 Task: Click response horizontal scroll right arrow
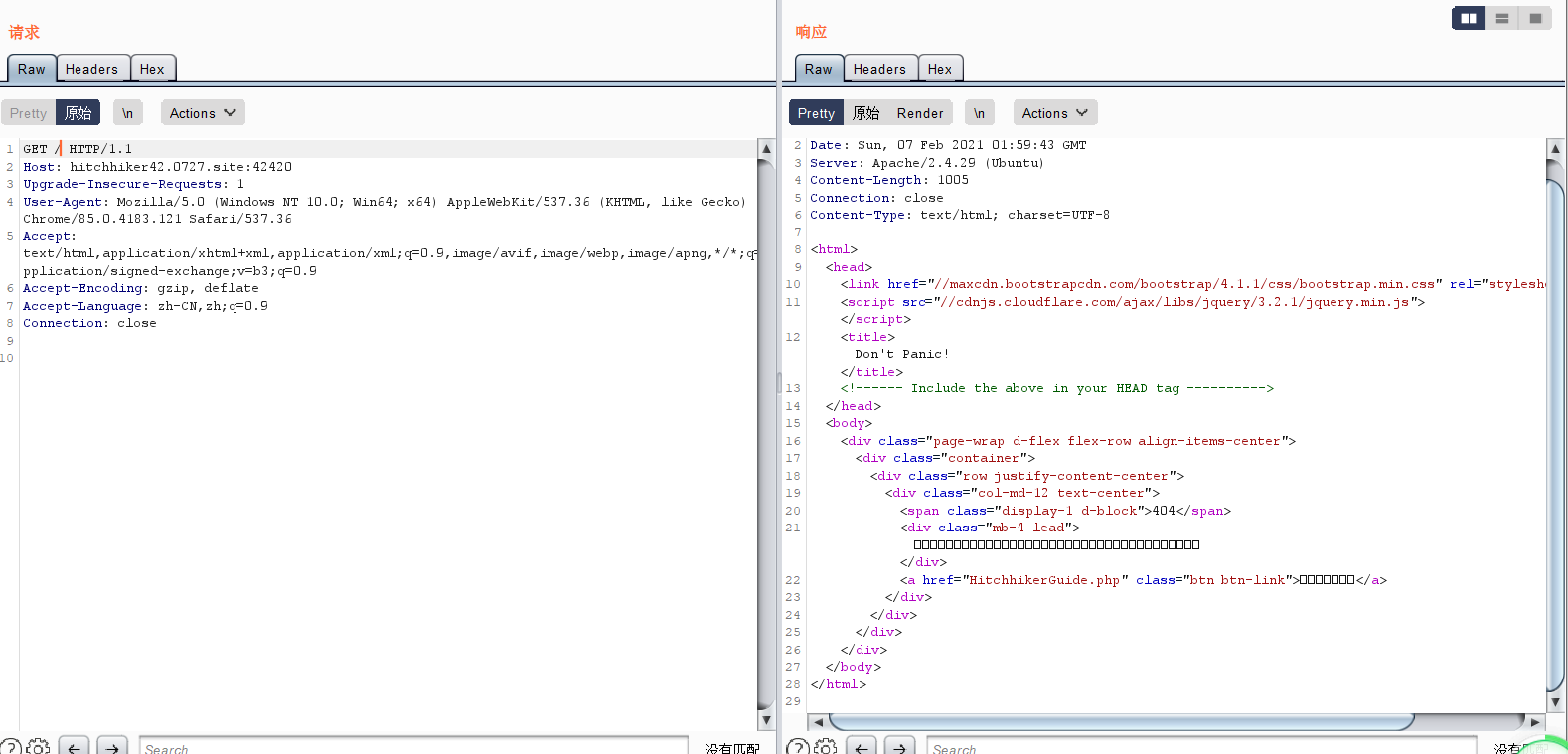[x=1535, y=722]
